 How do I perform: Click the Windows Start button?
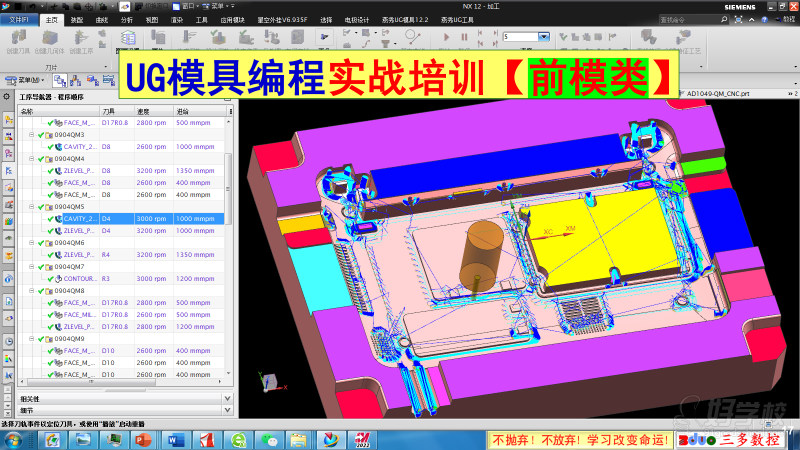(13, 440)
